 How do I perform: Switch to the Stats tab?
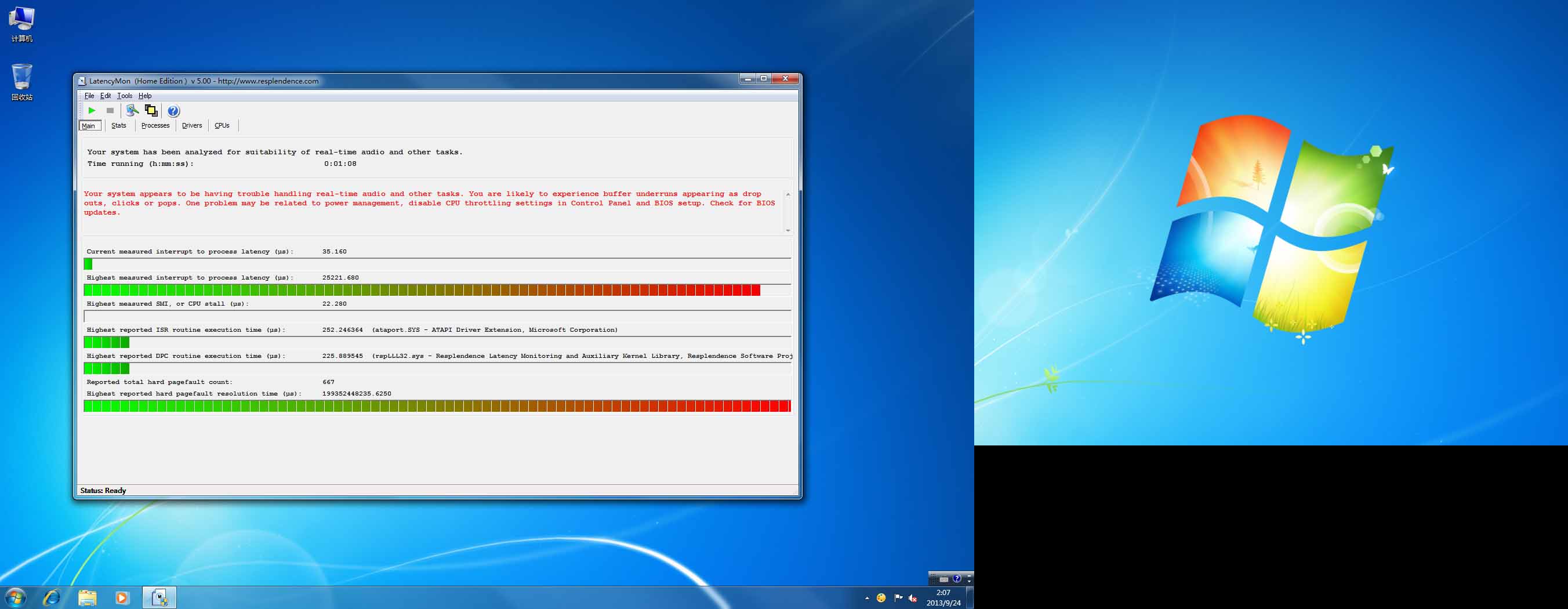119,125
